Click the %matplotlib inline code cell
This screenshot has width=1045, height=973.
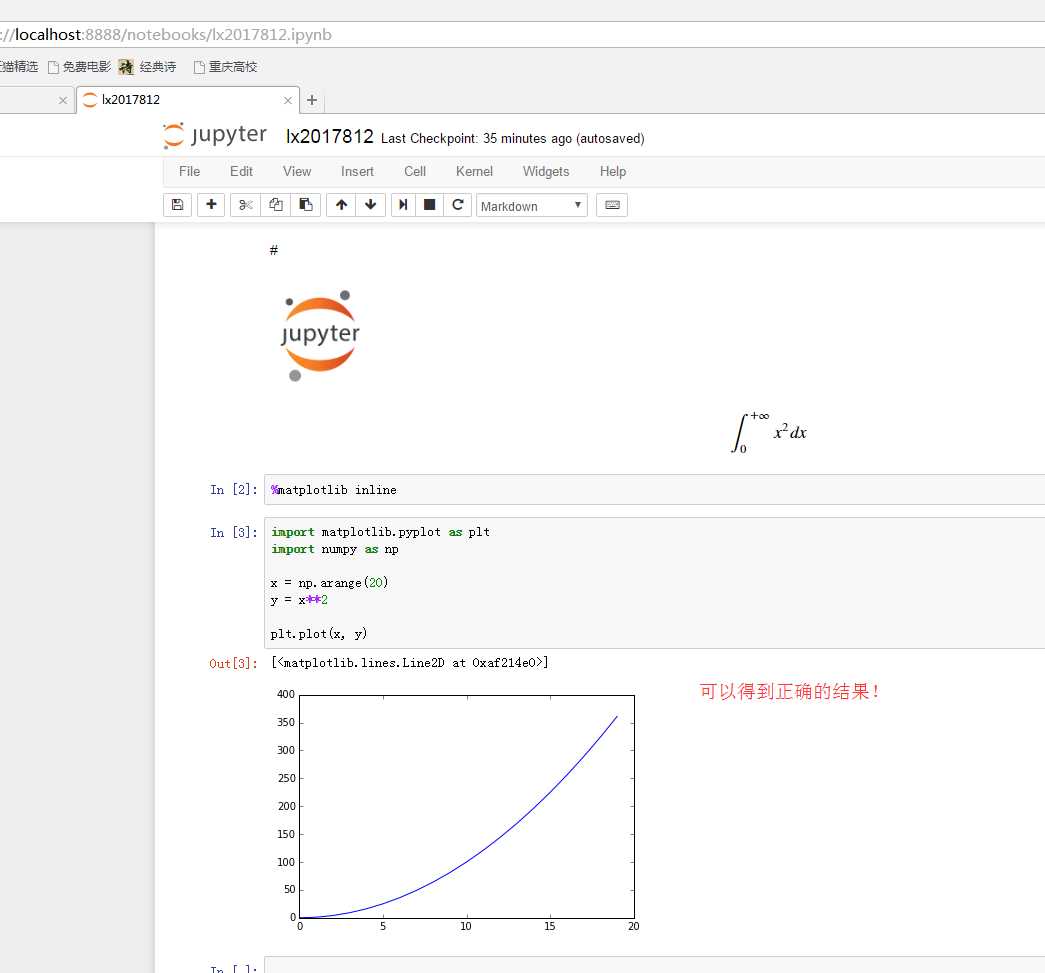tap(654, 490)
